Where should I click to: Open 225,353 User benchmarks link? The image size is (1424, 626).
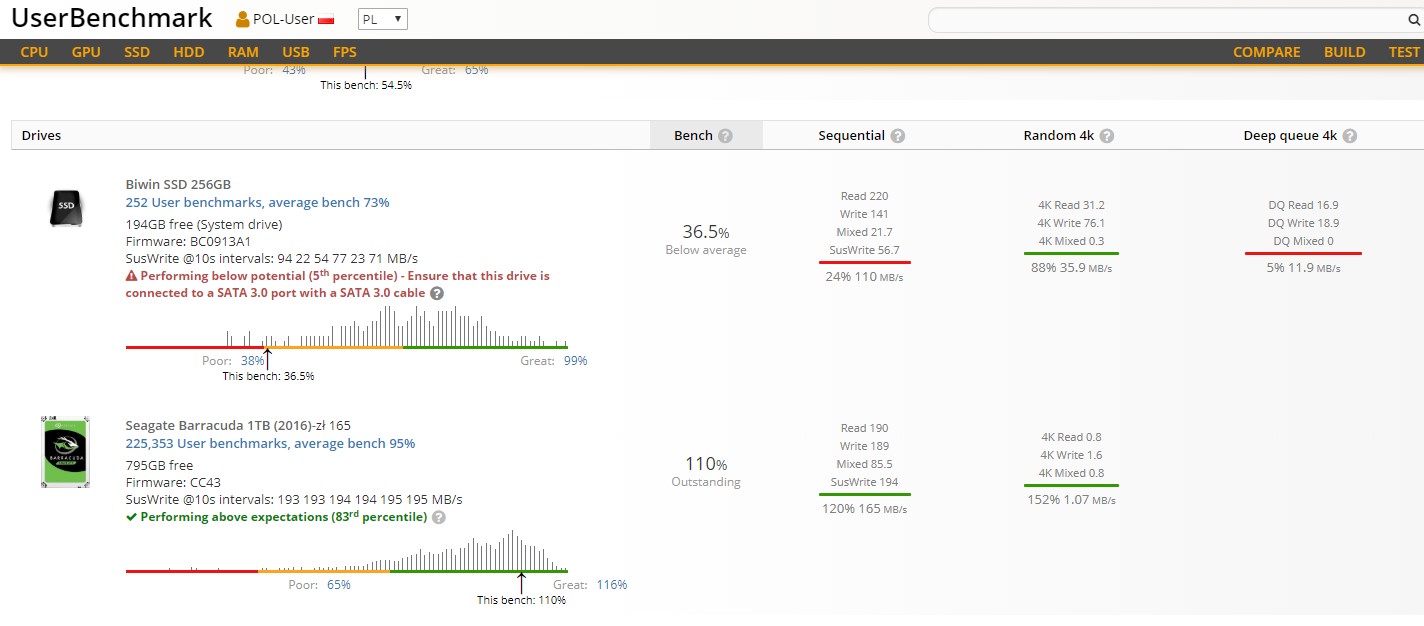point(270,443)
